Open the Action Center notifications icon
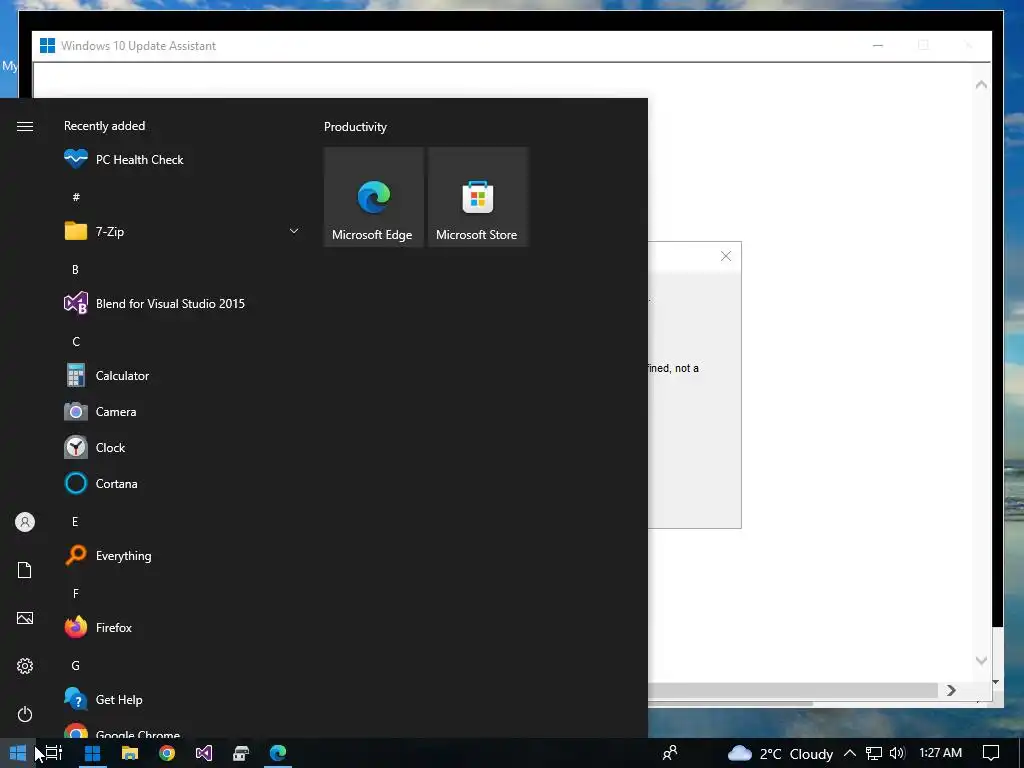1024x768 pixels. pyautogui.click(x=991, y=753)
